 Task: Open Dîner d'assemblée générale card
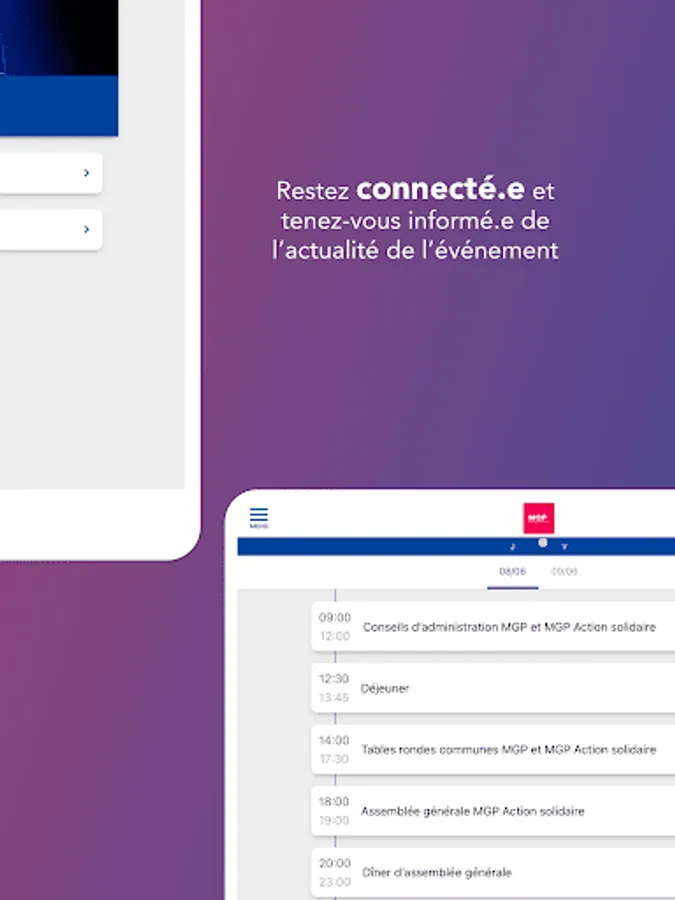(x=493, y=872)
